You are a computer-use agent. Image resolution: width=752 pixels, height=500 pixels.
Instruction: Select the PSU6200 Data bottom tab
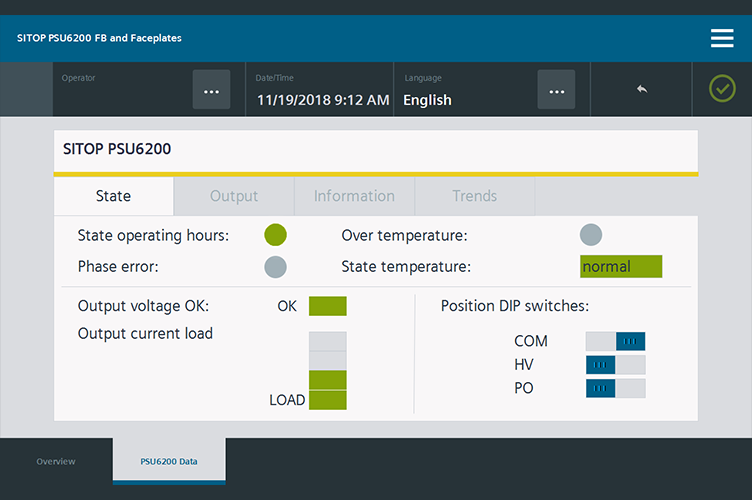(x=169, y=461)
